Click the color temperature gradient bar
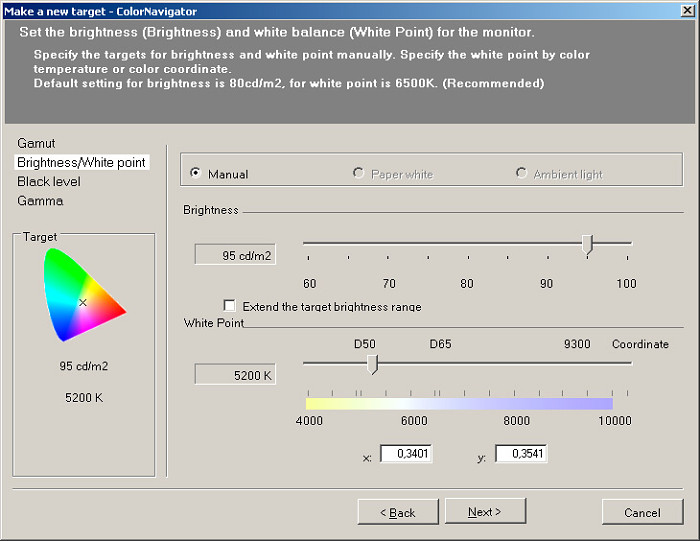The height and width of the screenshot is (541, 700). (459, 403)
